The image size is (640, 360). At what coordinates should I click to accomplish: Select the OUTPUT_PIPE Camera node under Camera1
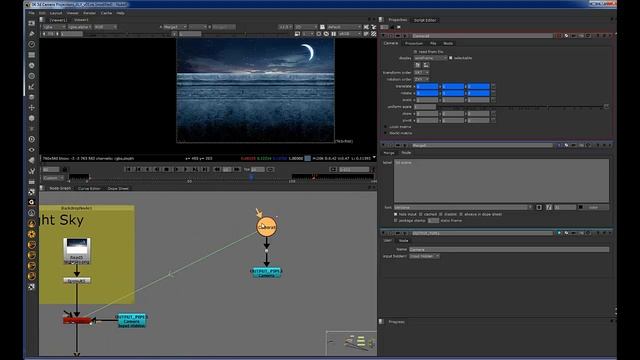point(267,273)
